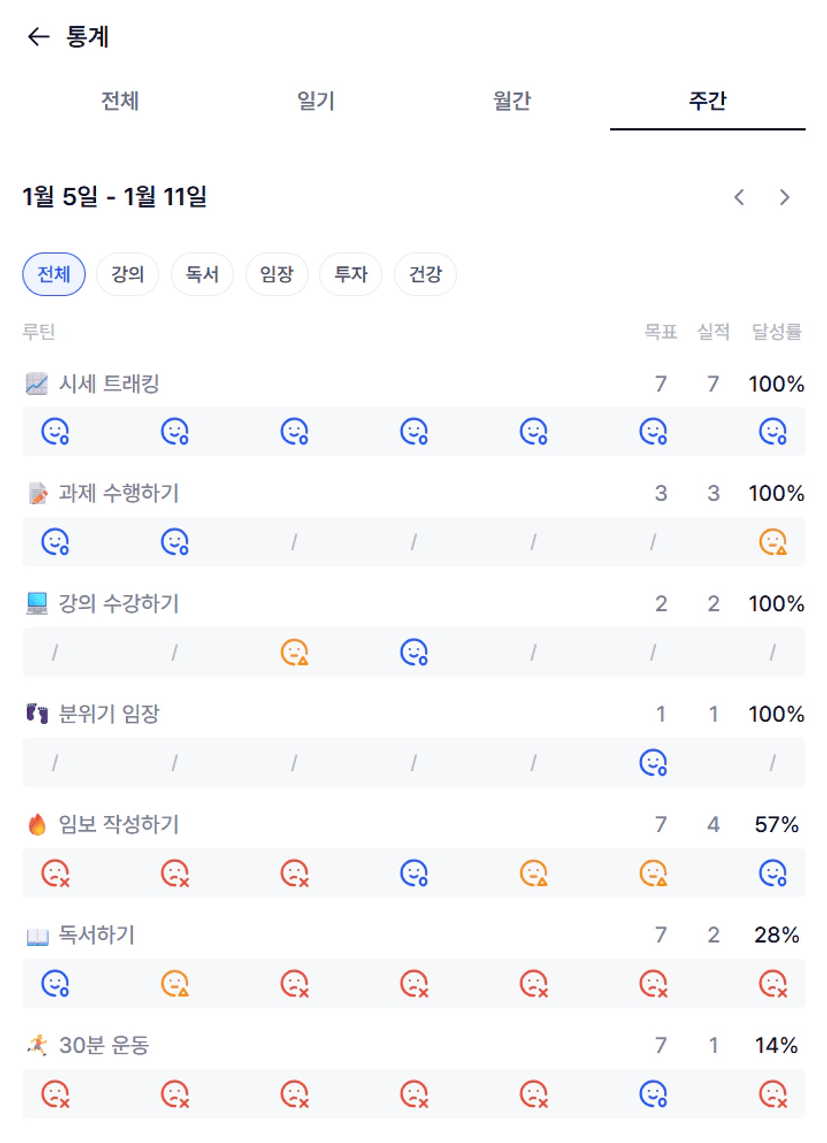Image resolution: width=827 pixels, height=1143 pixels.
Task: Go to the next week
Action: 785,197
